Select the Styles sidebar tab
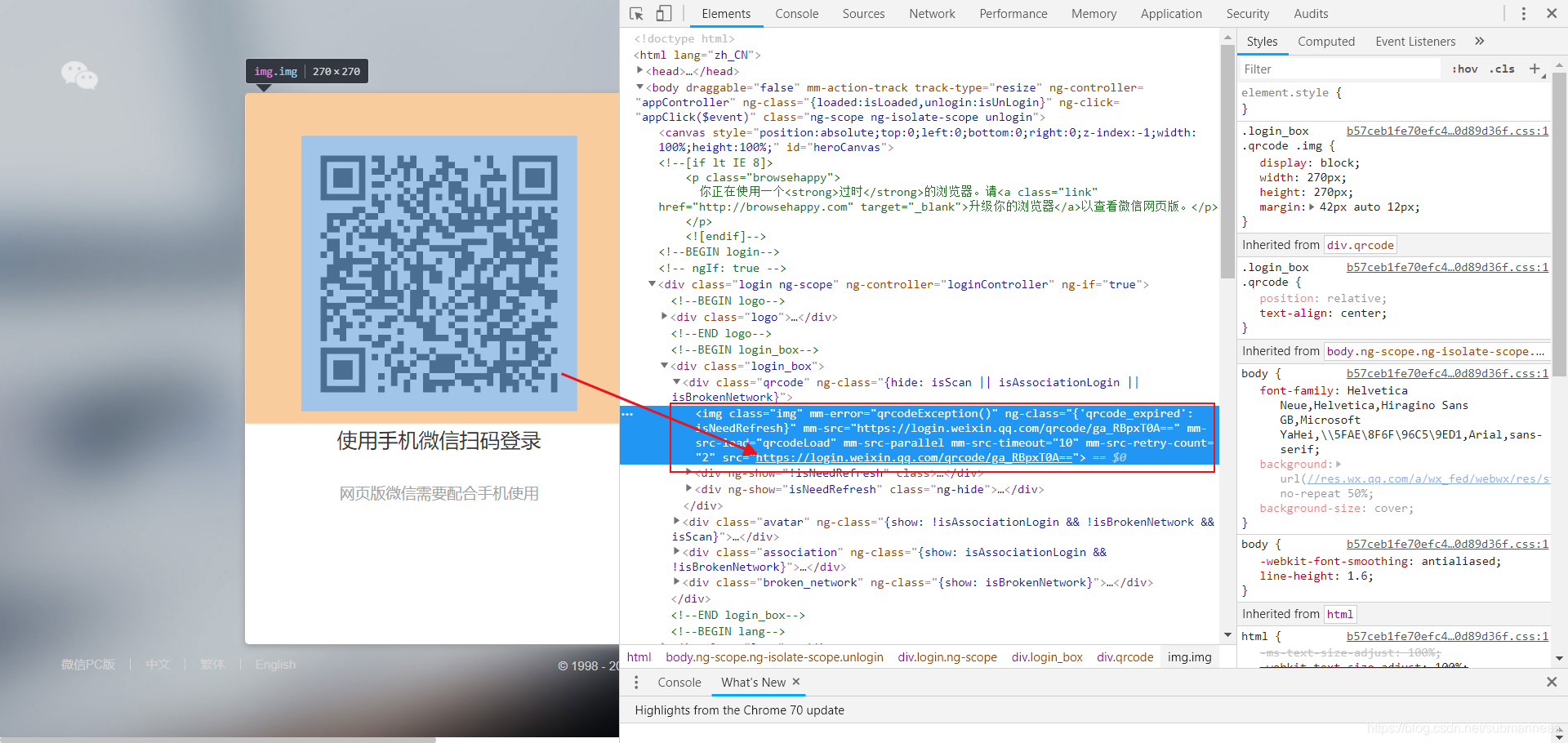The image size is (1568, 743). pyautogui.click(x=1262, y=42)
